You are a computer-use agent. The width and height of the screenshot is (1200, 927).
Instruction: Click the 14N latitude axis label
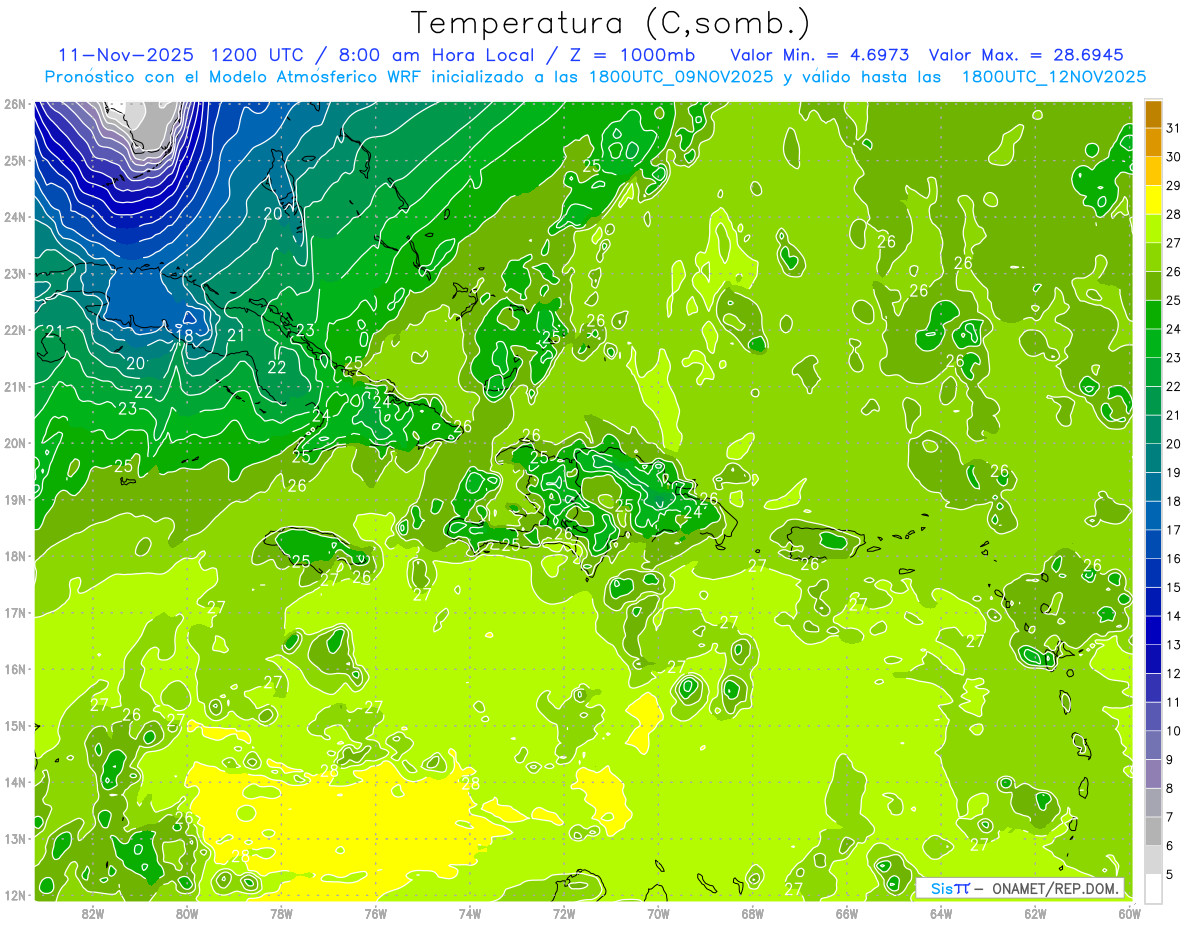pos(15,782)
